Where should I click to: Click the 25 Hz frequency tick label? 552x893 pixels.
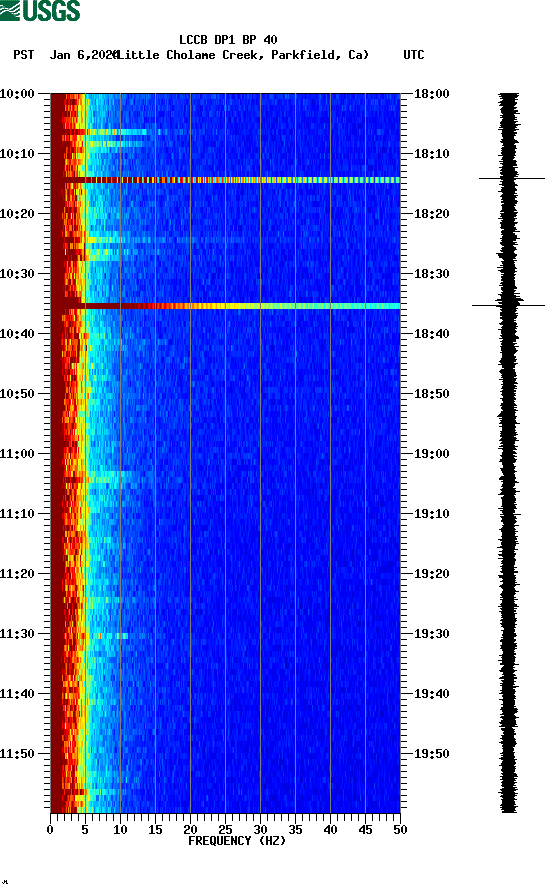point(226,830)
